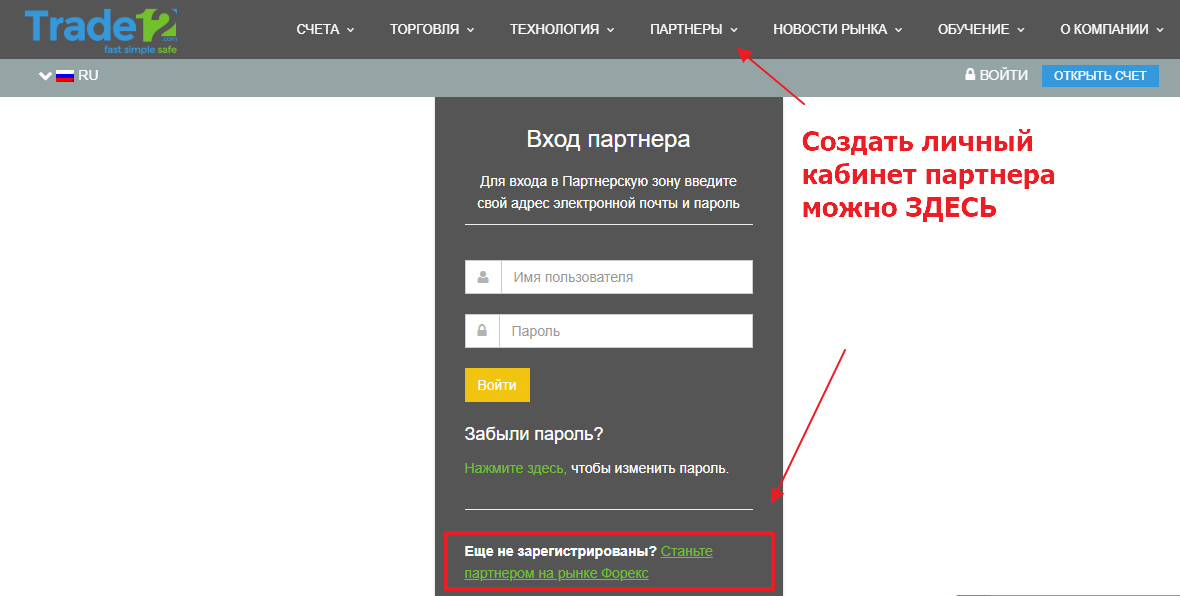Screen dimensions: 1180x596
Task: Expand the ОБУЧЕНИЕ dropdown arrow
Action: click(1021, 30)
